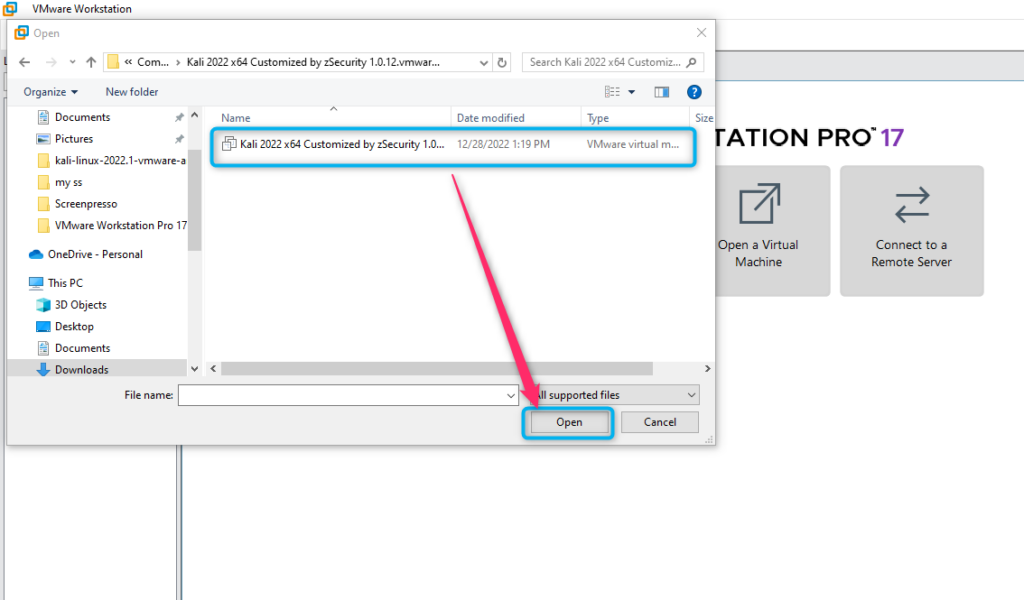Select 3D Objects under This PC
This screenshot has height=600, width=1024.
(x=80, y=305)
